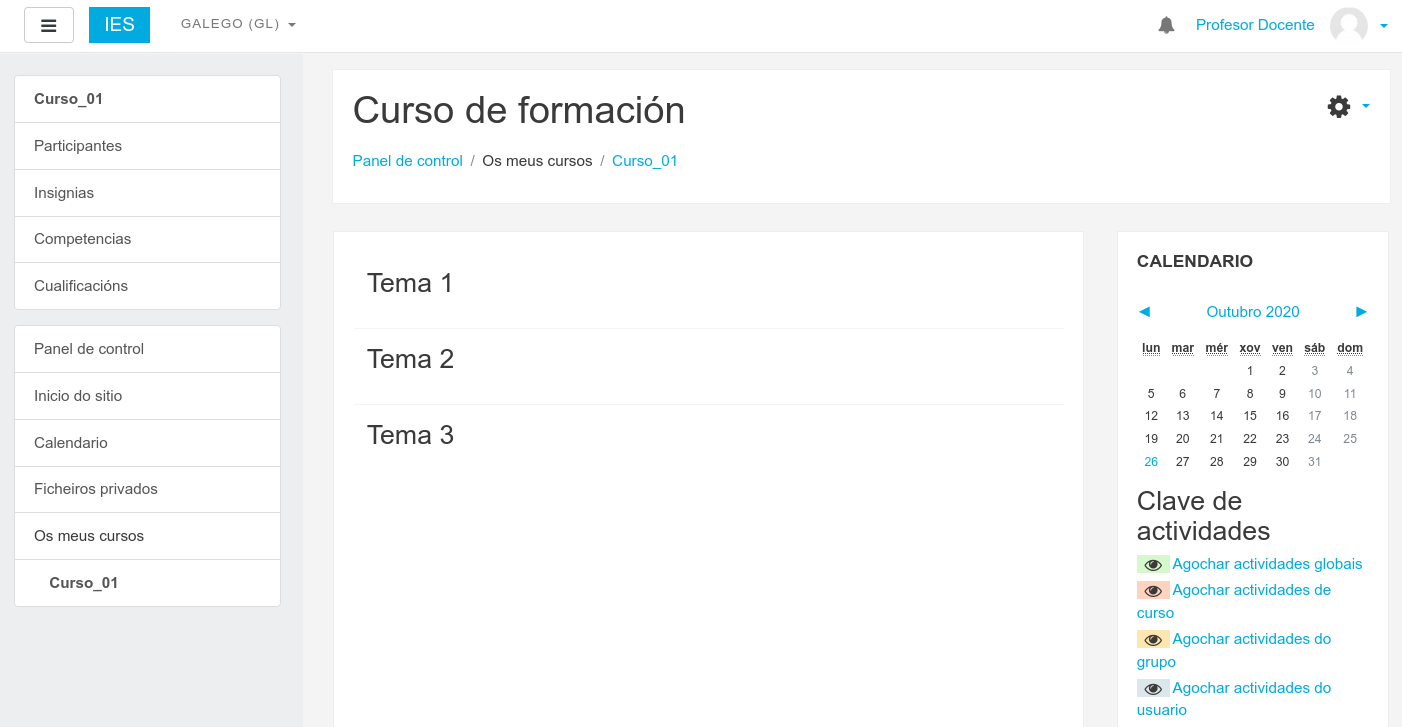The height and width of the screenshot is (727, 1402).
Task: Open the notifications bell
Action: [x=1166, y=25]
